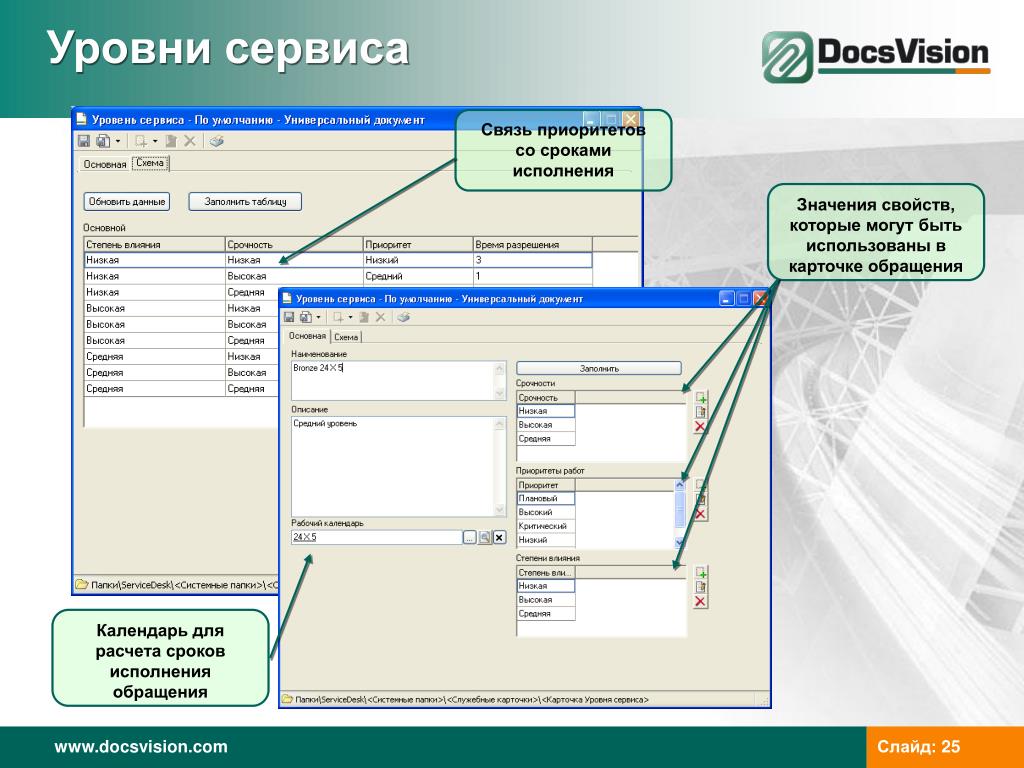The width and height of the screenshot is (1024, 768).
Task: Delete row from Срочности table
Action: (x=700, y=426)
